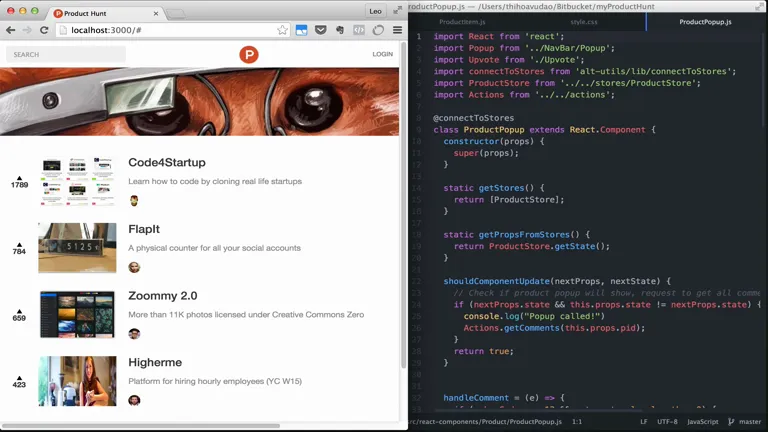
Task: Click Zoommy 2.0 photo grid thumbnail
Action: point(77,314)
